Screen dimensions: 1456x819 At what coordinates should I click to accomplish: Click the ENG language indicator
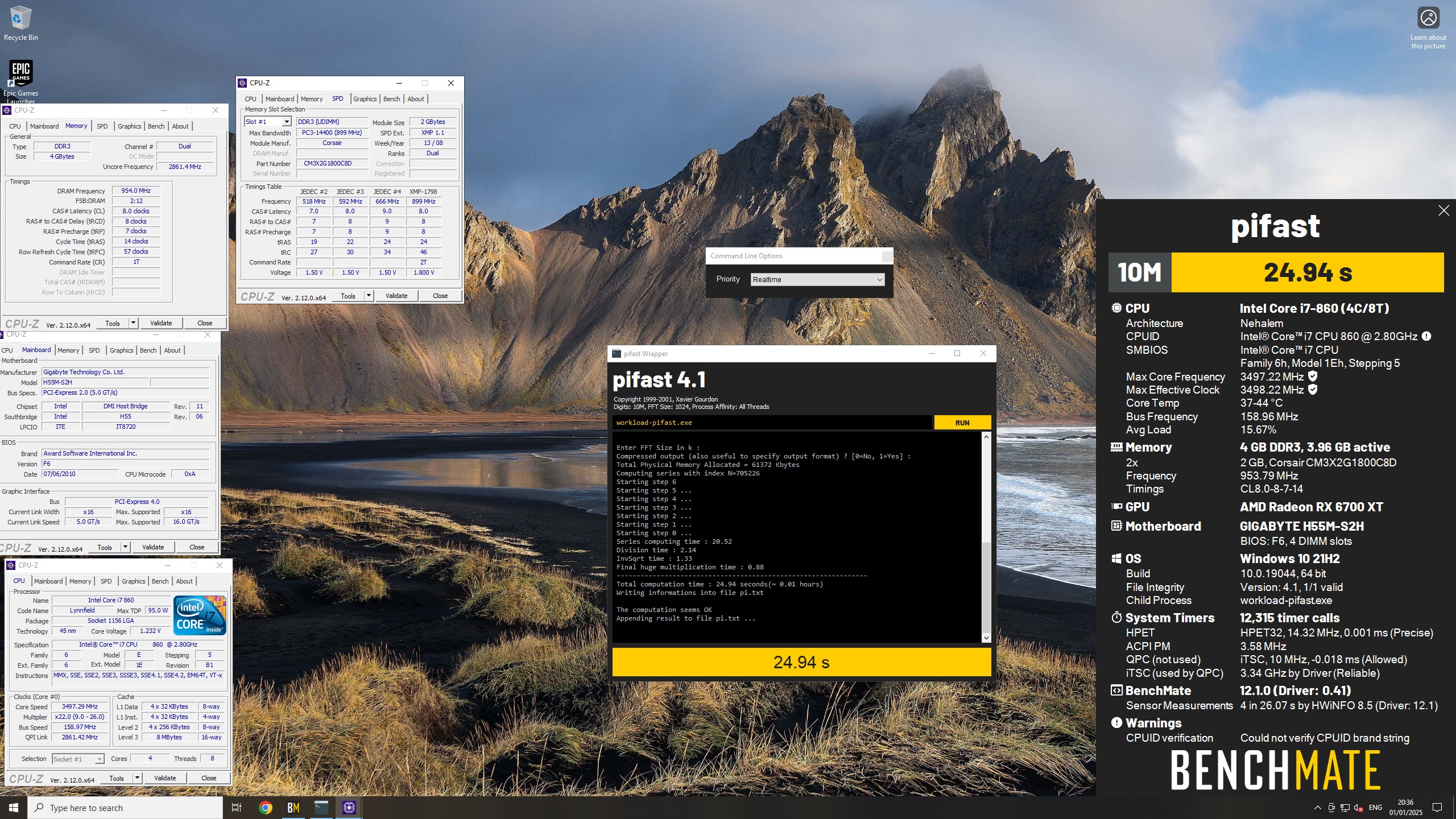pyautogui.click(x=1375, y=808)
